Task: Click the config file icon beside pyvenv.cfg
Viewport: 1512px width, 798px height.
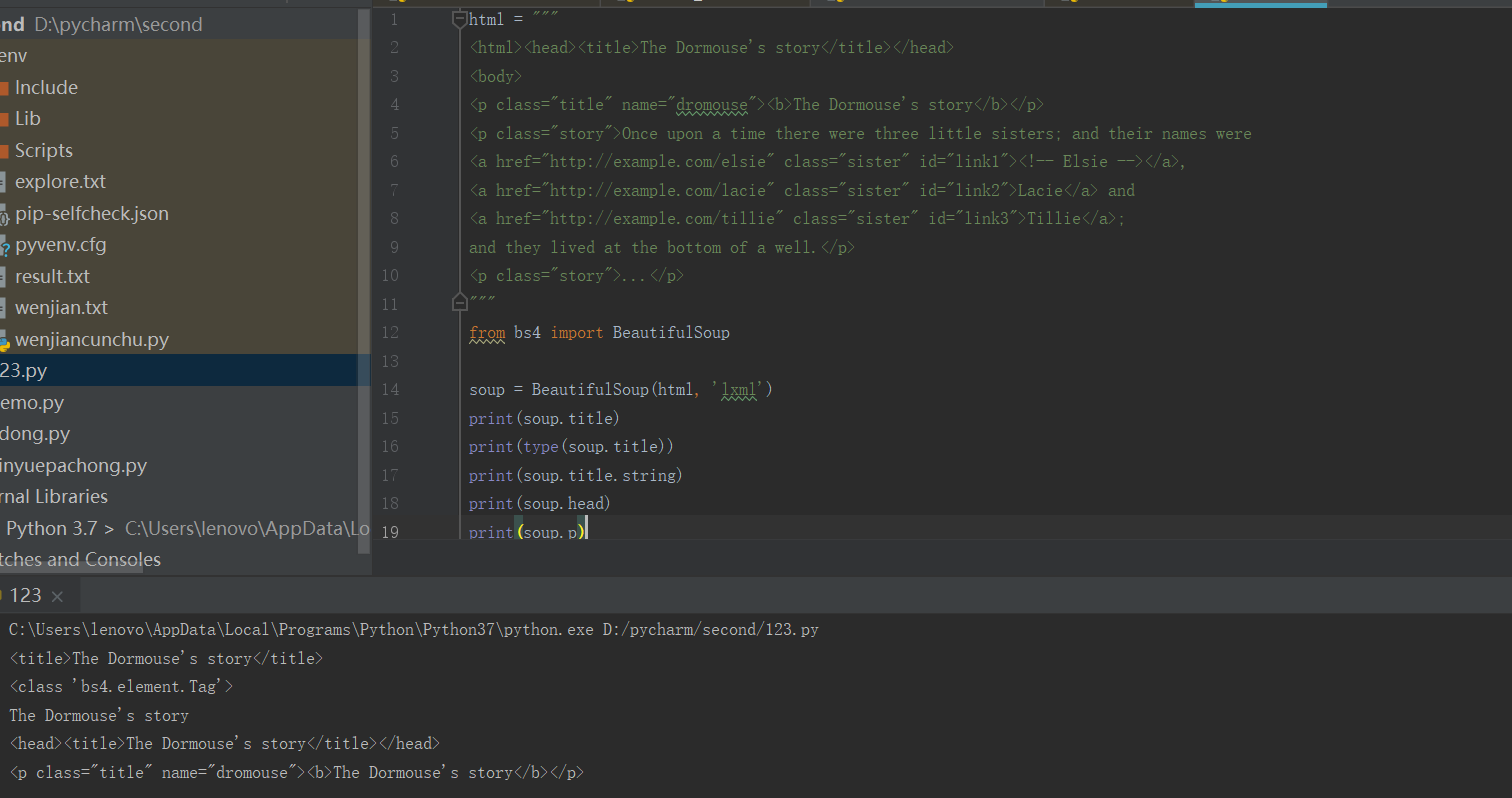Action: point(4,246)
